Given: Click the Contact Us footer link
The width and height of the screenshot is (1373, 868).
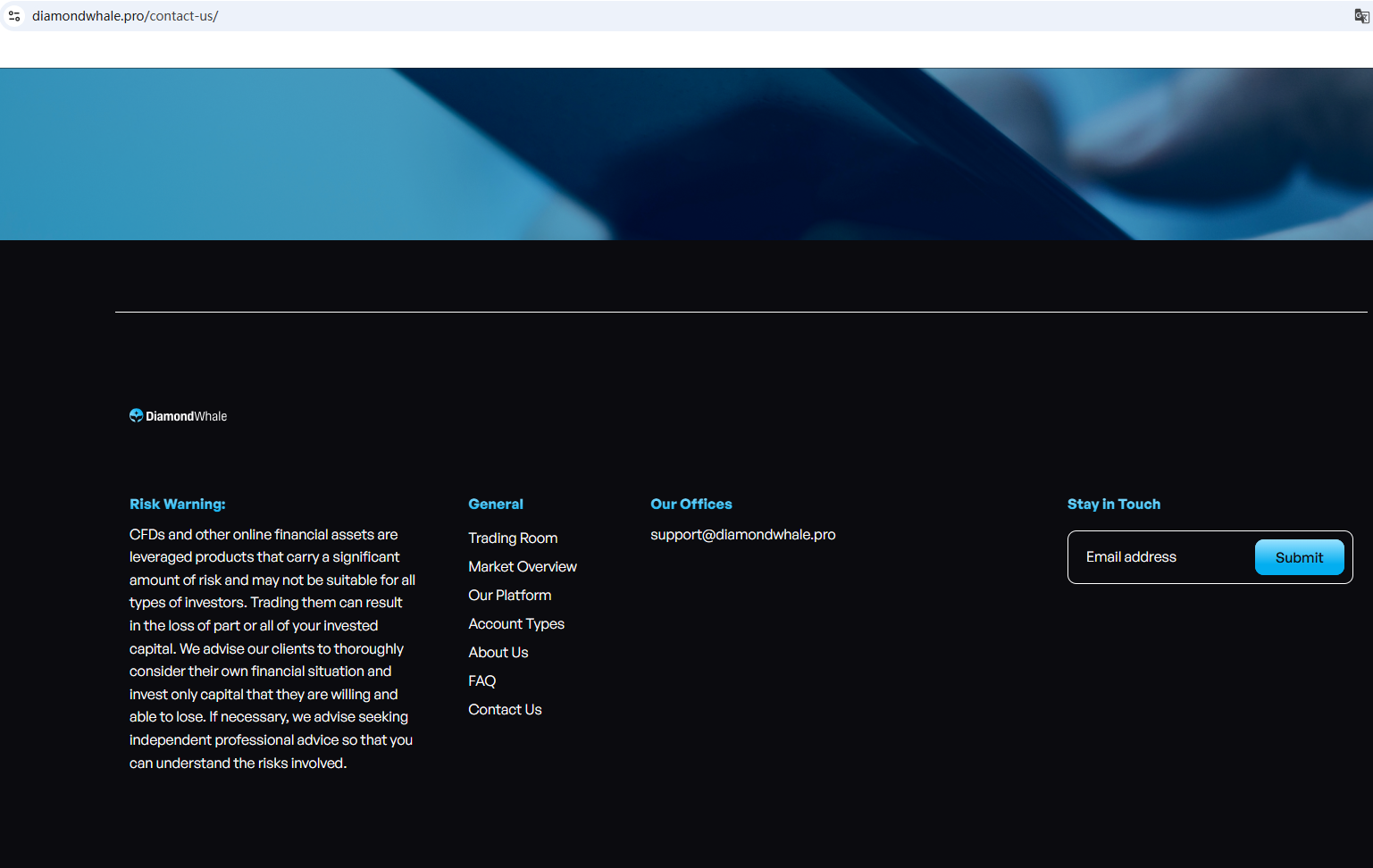Looking at the screenshot, I should coord(505,709).
